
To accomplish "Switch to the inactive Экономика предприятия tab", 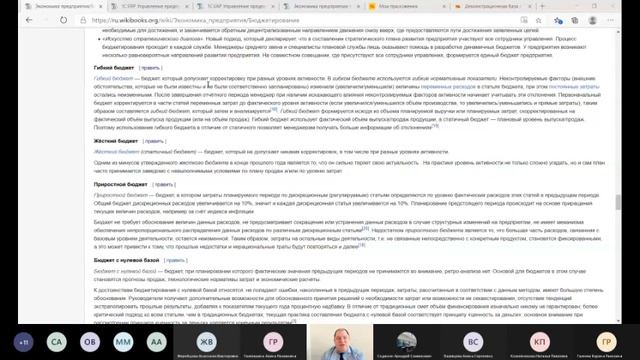I will (321, 6).
